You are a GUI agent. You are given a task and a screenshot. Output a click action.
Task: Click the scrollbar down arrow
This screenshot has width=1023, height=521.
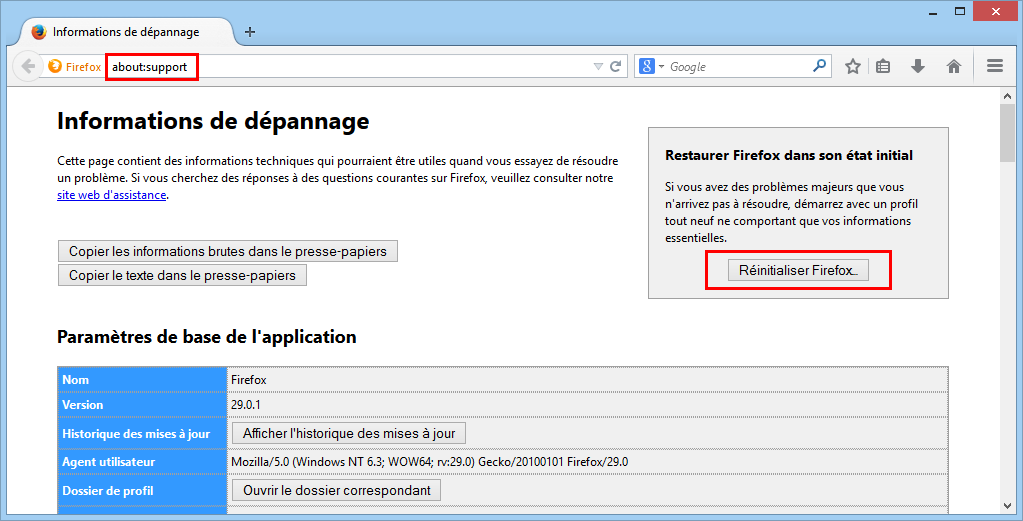1008,506
